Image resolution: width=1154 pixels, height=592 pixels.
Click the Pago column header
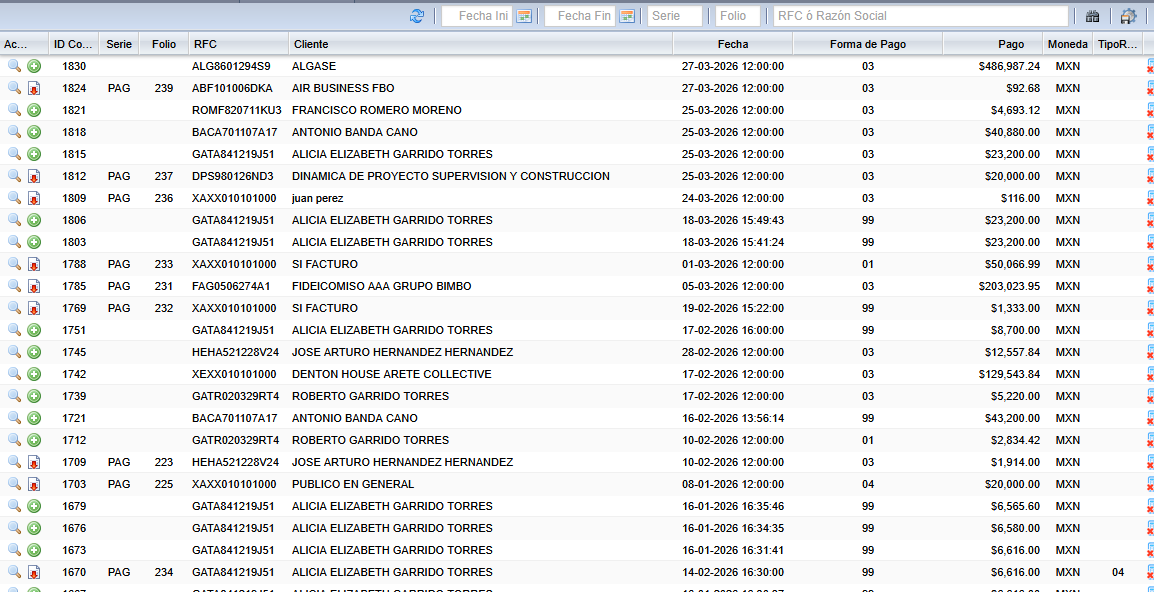tap(1010, 44)
